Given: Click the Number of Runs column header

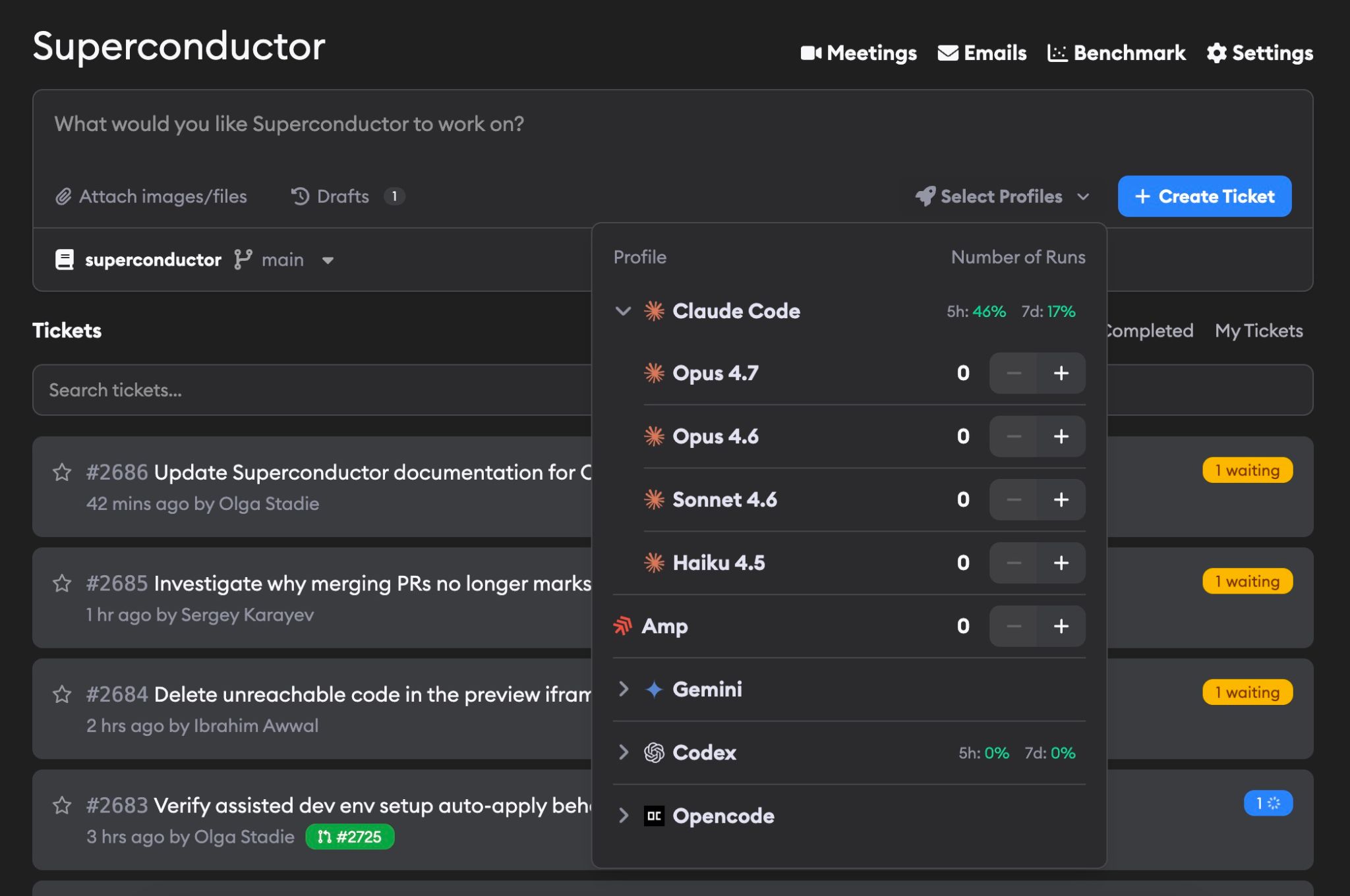Looking at the screenshot, I should (1018, 257).
